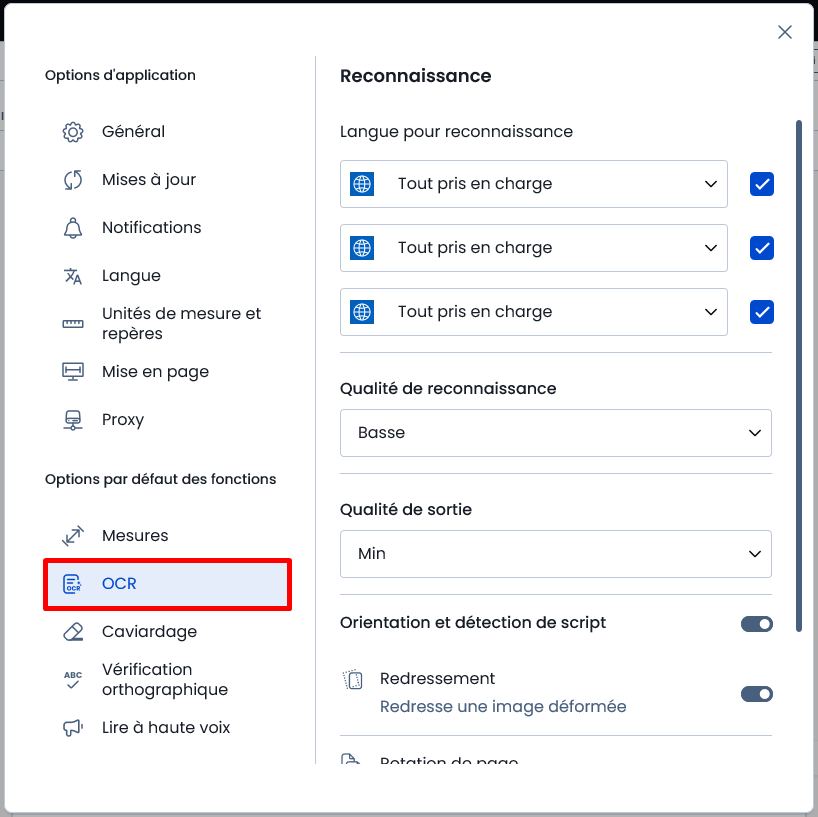Close the options dialog
The height and width of the screenshot is (817, 818).
(785, 32)
